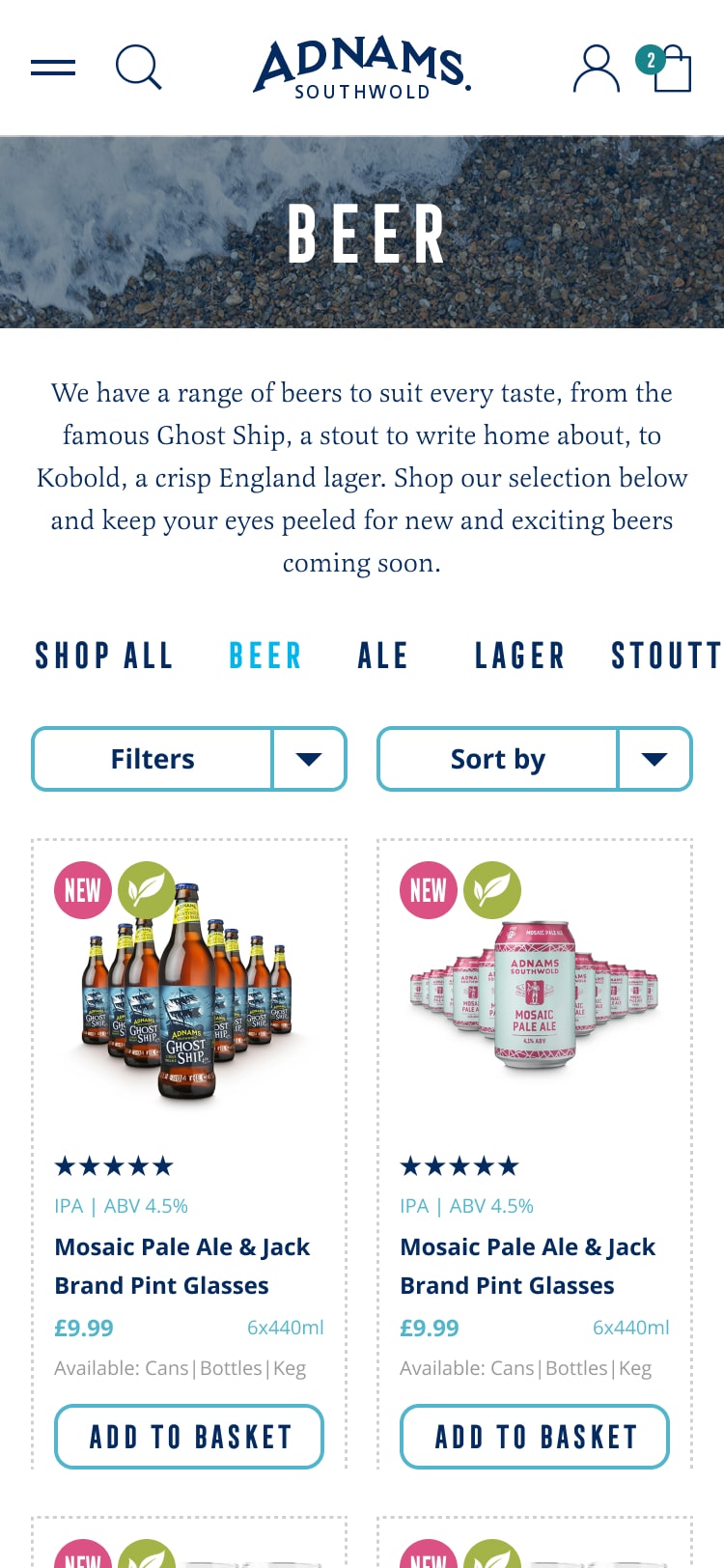Viewport: 724px width, 1568px height.
Task: Select the Shop All tab
Action: point(104,657)
